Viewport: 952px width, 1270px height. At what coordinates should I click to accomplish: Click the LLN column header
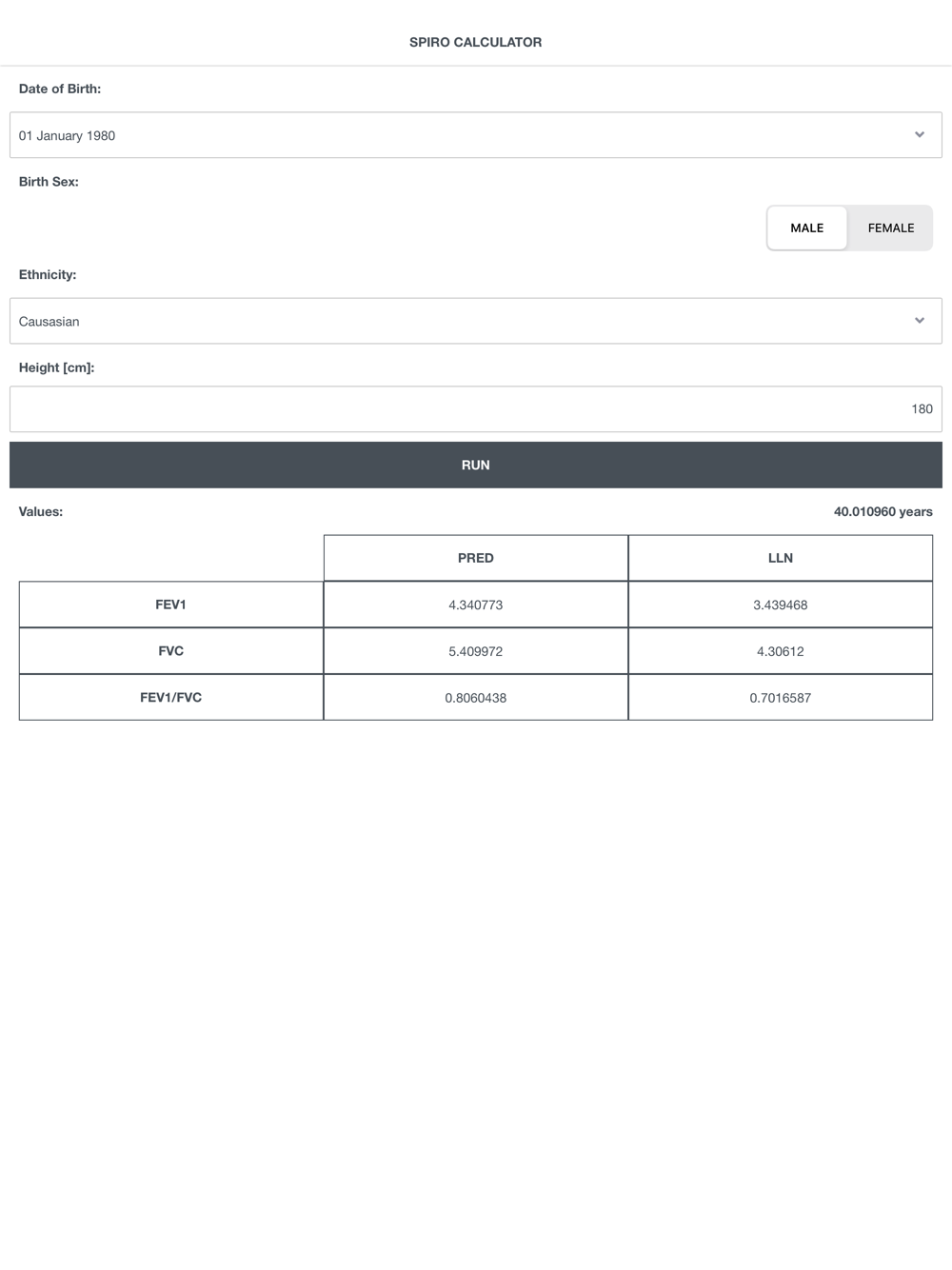(x=781, y=558)
